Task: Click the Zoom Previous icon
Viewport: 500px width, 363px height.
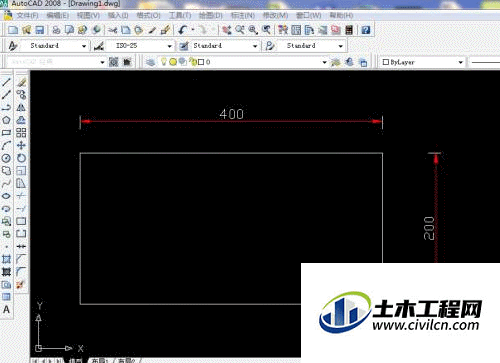Action: point(266,30)
